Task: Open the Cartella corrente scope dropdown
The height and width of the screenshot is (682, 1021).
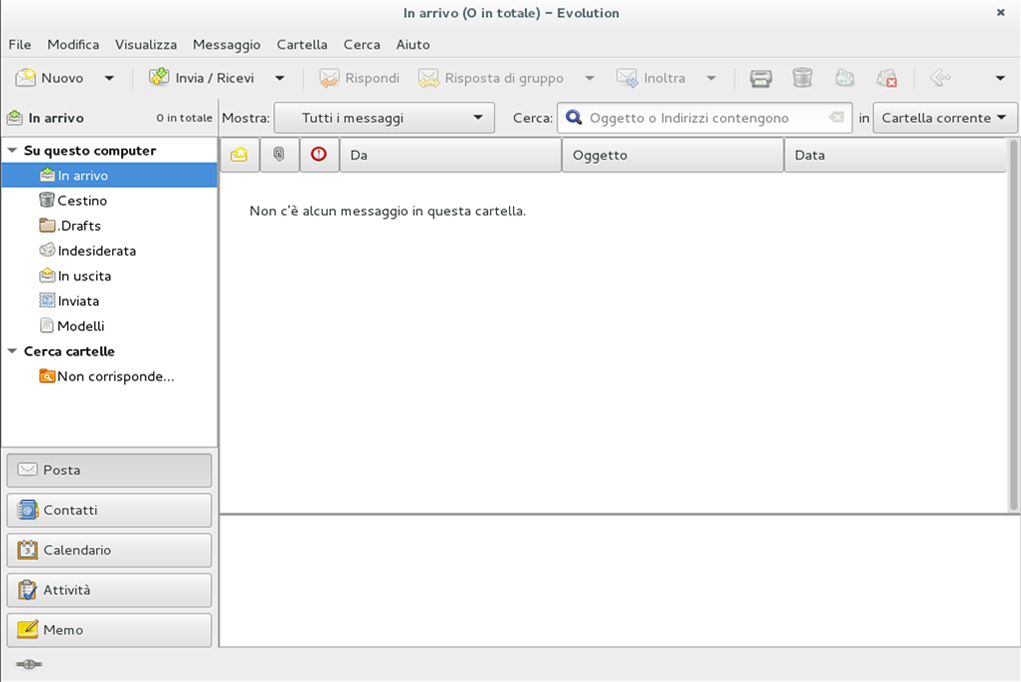Action: tap(944, 118)
